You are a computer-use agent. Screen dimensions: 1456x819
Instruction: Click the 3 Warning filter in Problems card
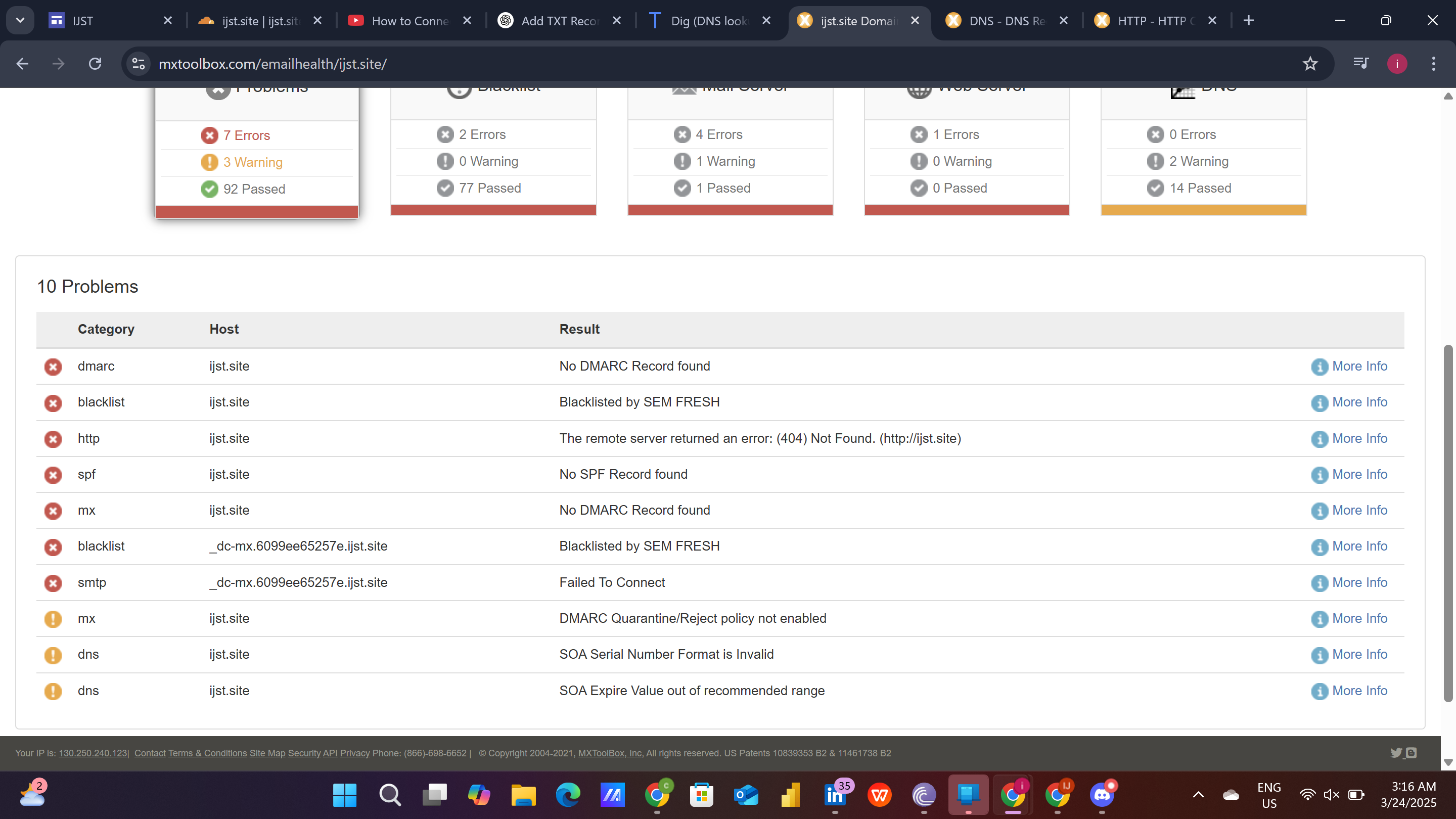[x=252, y=162]
